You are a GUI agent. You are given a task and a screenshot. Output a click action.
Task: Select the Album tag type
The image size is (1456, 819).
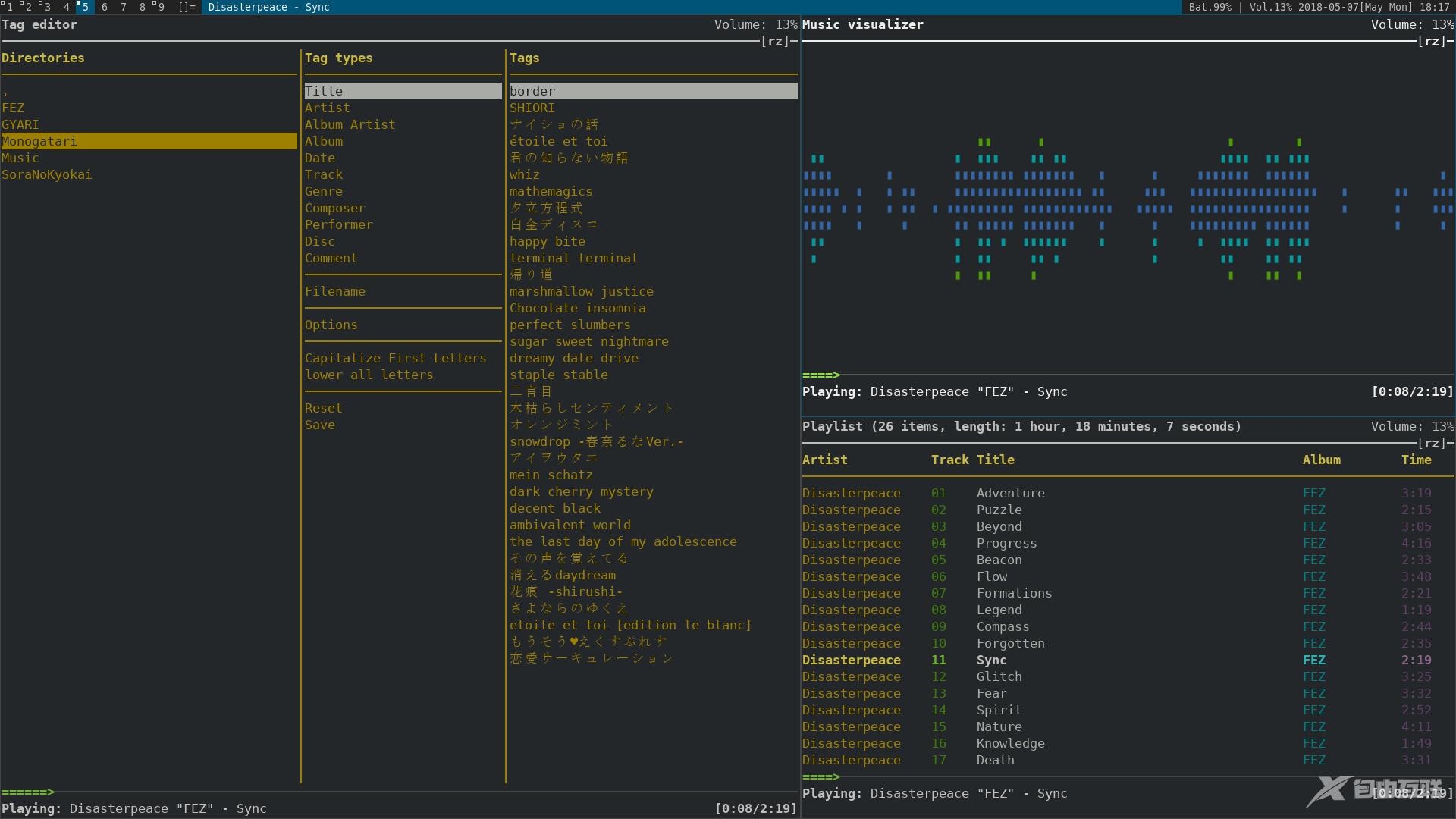click(403, 141)
